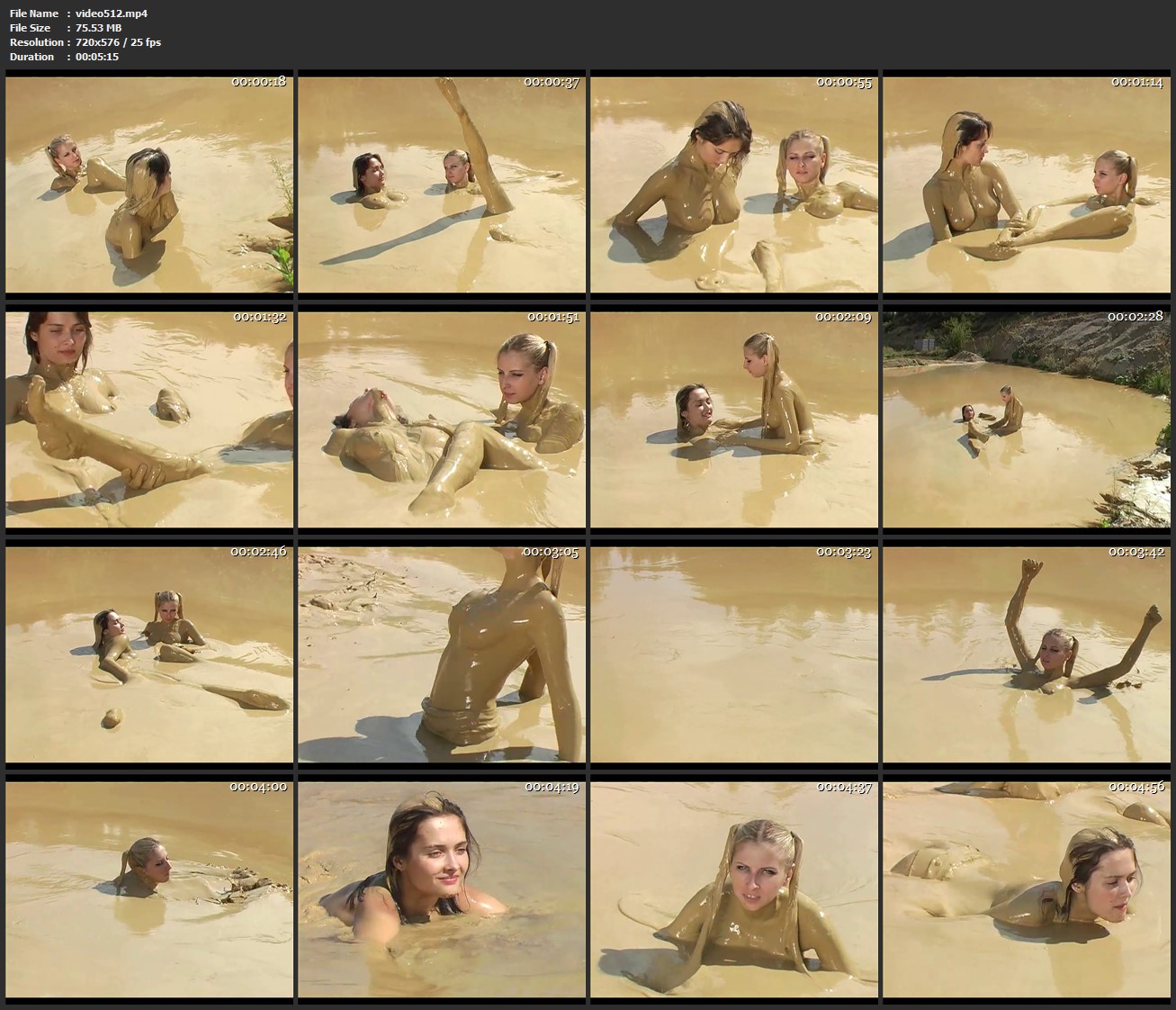Image resolution: width=1176 pixels, height=1010 pixels.
Task: Choose the last thumbnail stamped 00:04:56
Action: [1027, 889]
